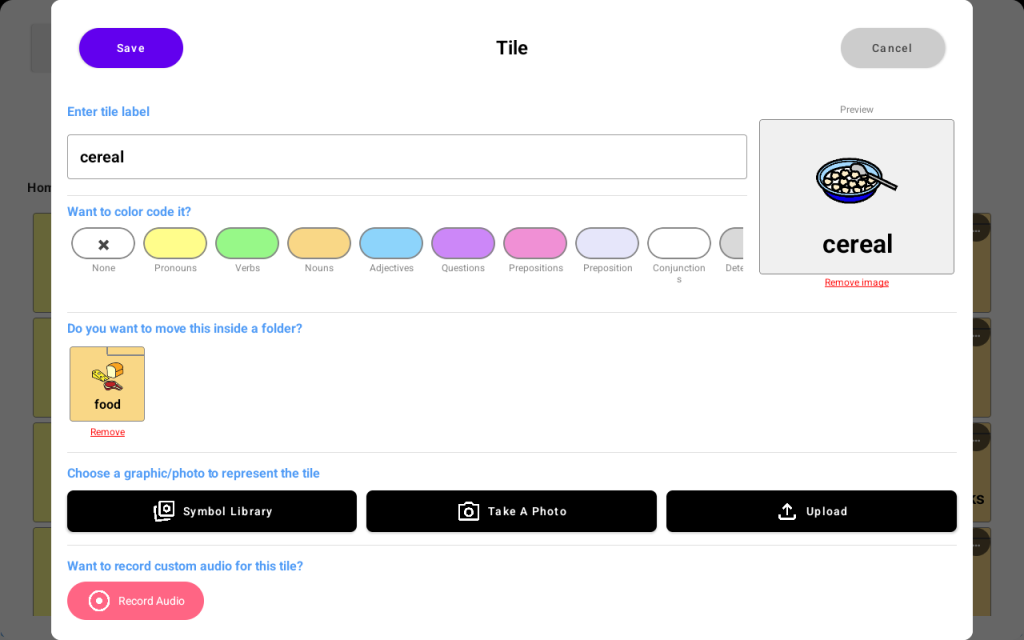Choose the blue Adjectives color swatch
Viewport: 1024px width, 640px height.
391,243
